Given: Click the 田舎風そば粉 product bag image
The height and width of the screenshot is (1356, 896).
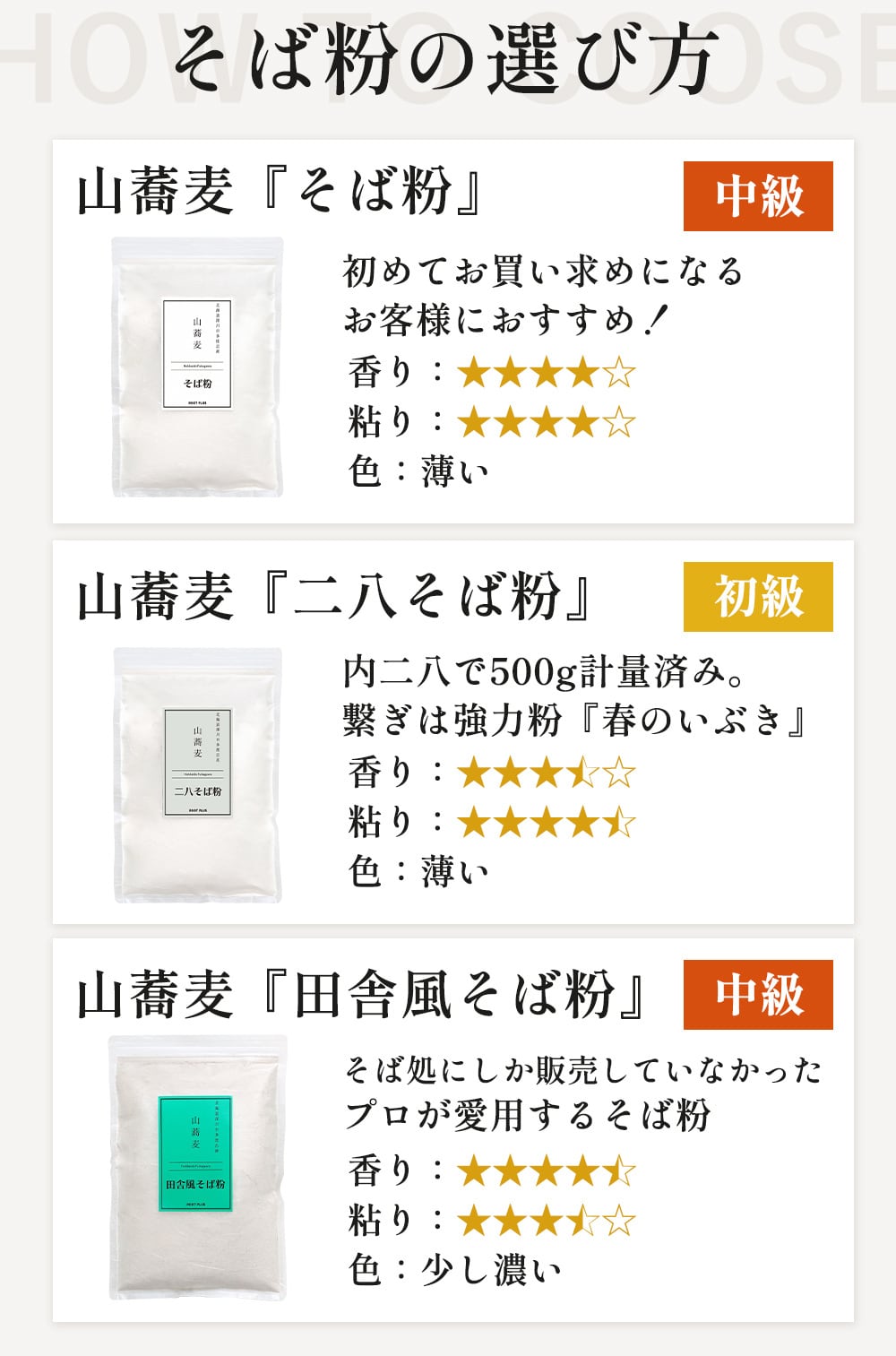Looking at the screenshot, I should tap(198, 1167).
